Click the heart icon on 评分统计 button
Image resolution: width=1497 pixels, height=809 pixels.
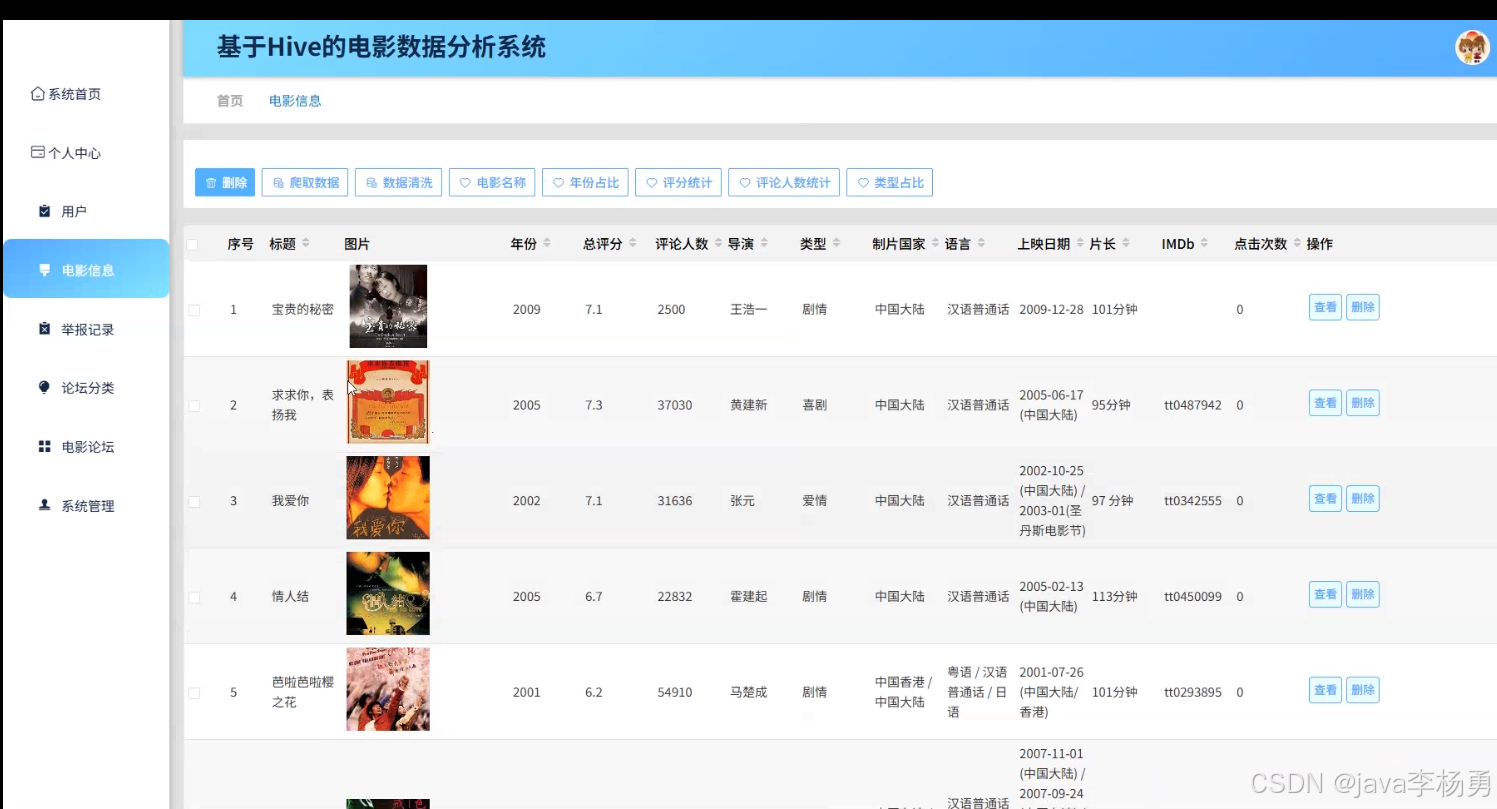pos(651,183)
